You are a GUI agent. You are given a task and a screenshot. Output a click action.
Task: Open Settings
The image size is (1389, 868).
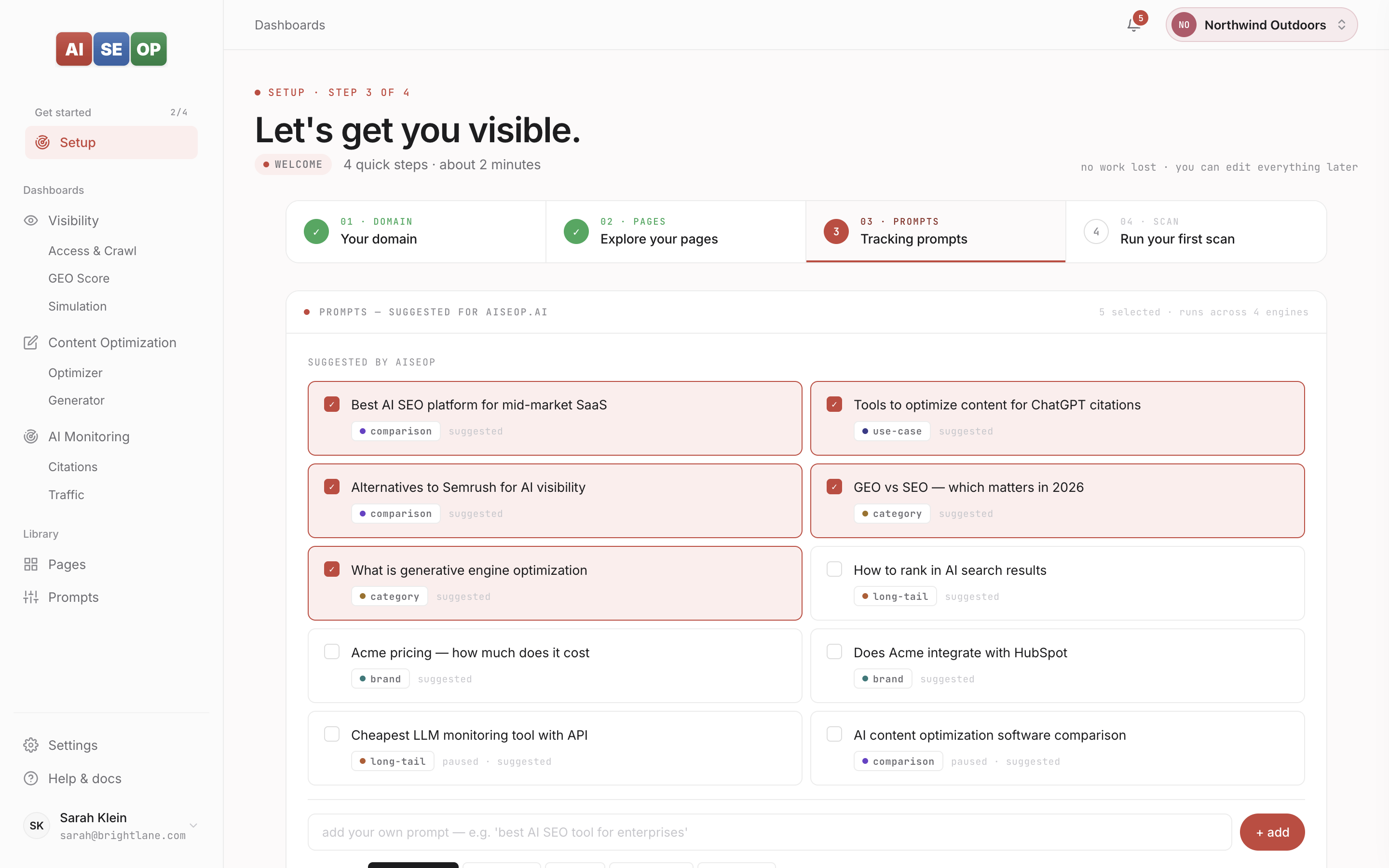point(73,745)
